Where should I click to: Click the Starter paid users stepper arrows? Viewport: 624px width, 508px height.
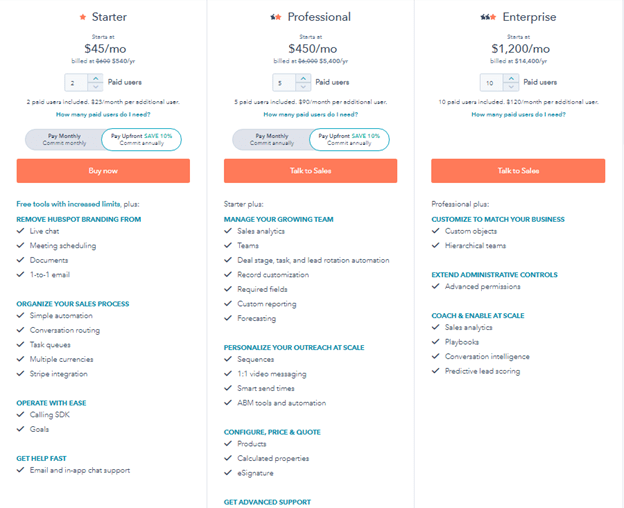(x=95, y=83)
